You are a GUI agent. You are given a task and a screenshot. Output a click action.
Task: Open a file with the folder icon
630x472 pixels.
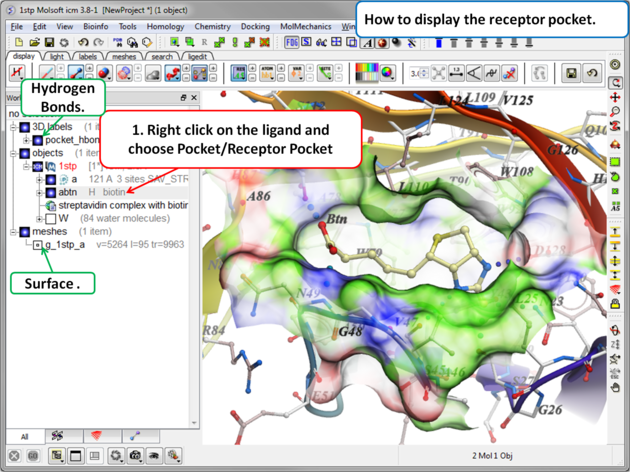pyautogui.click(x=35, y=42)
